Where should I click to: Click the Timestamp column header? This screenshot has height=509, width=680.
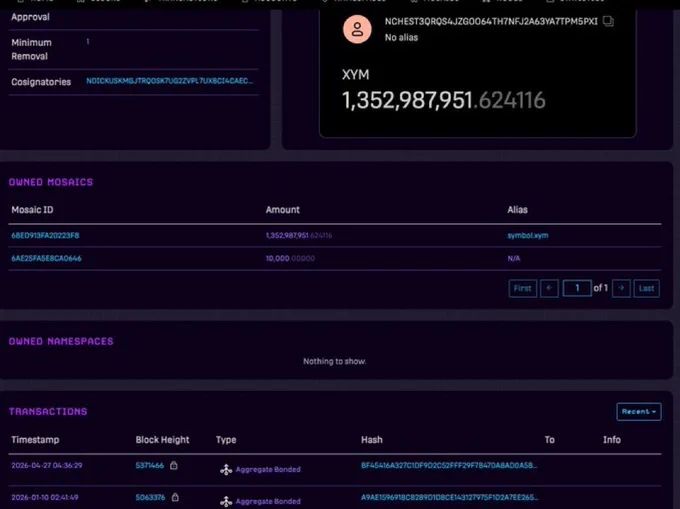pyautogui.click(x=35, y=440)
